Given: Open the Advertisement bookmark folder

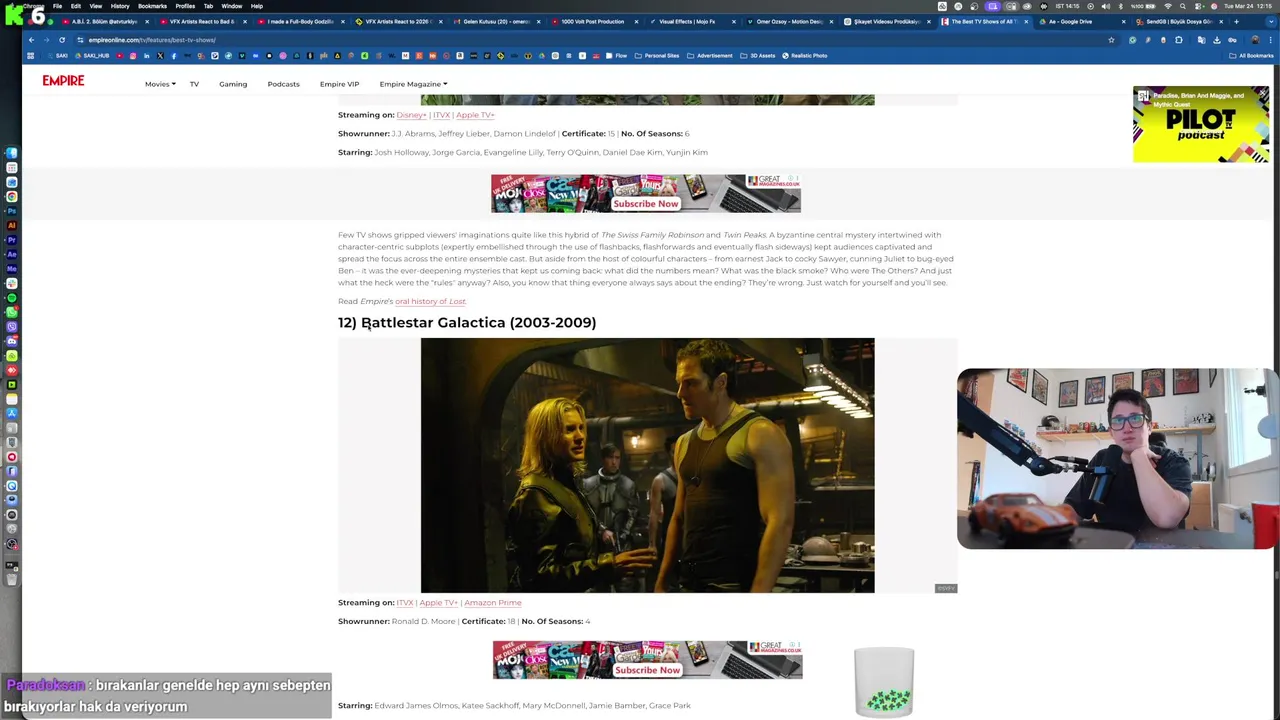Looking at the screenshot, I should pos(710,56).
